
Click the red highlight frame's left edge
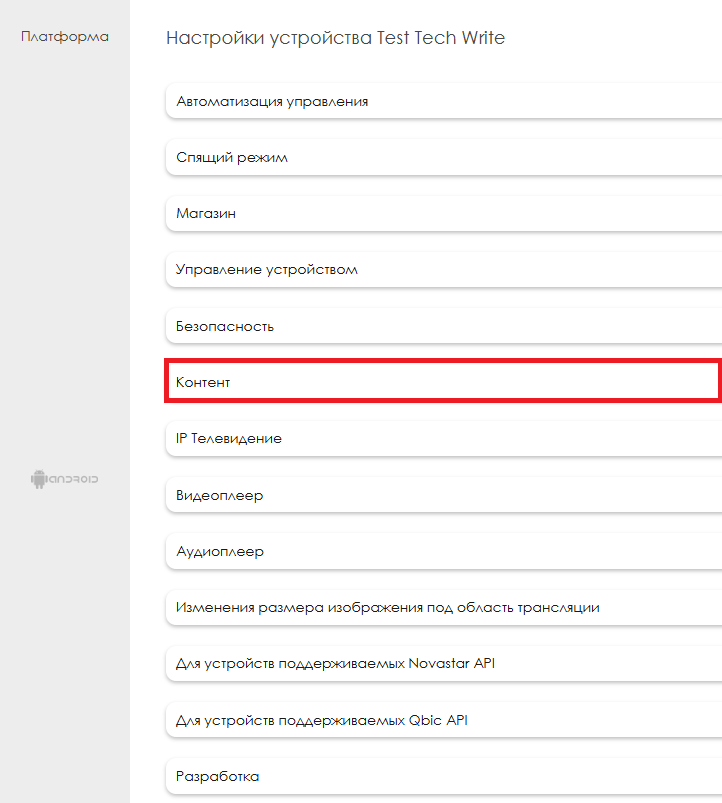click(166, 383)
